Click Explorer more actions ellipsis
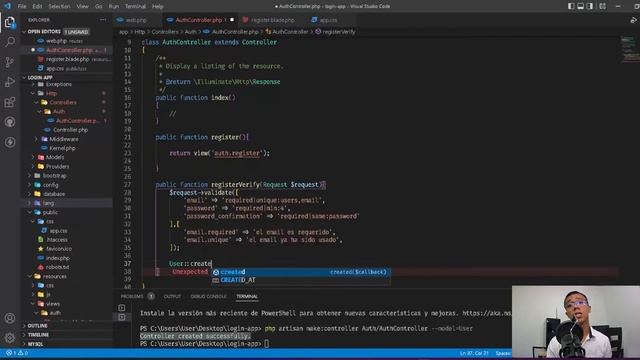Viewport: 640px width, 360px height. [103, 20]
